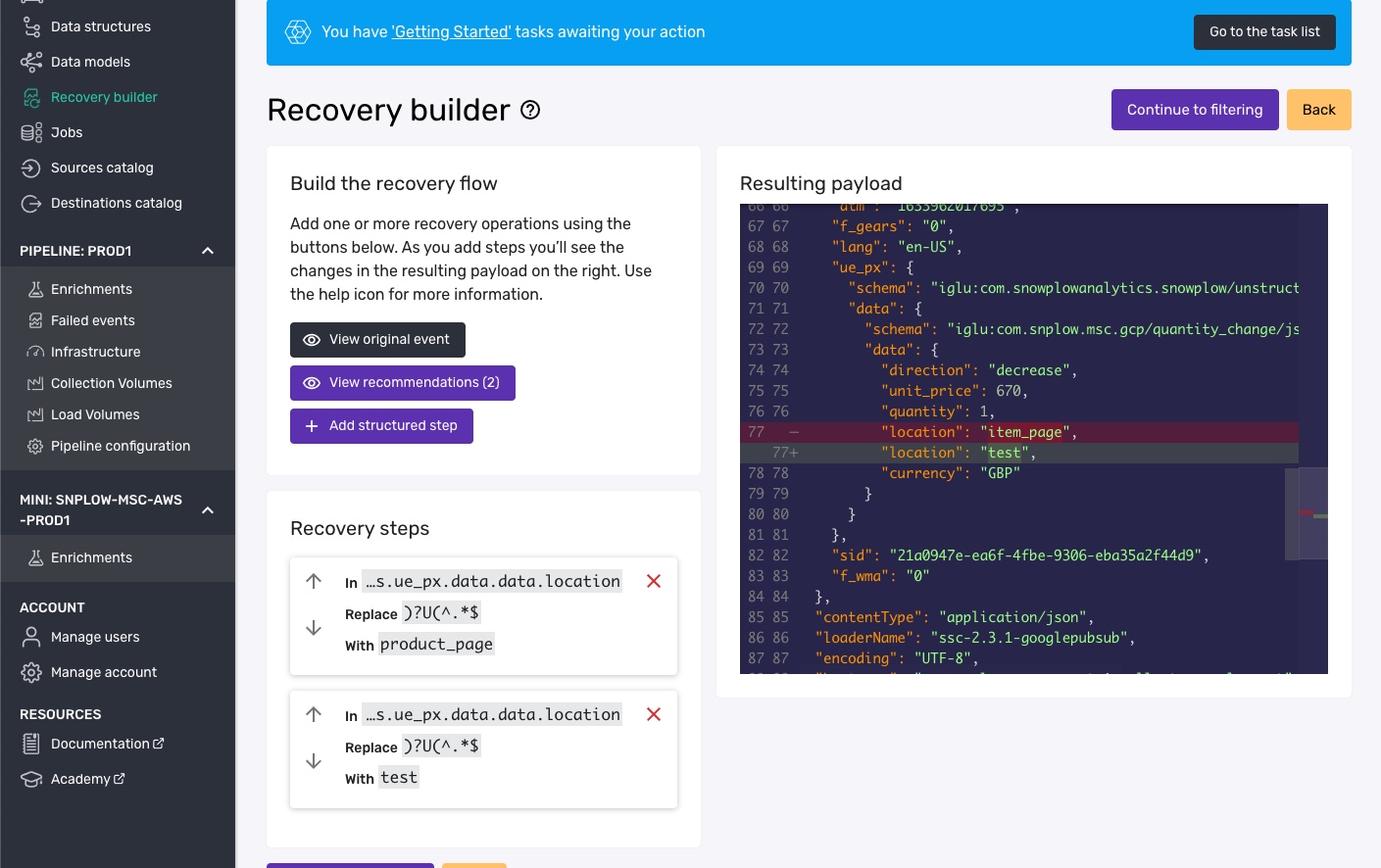Click the Enrichments icon under MINI pipeline
This screenshot has width=1381, height=868.
pyautogui.click(x=35, y=557)
